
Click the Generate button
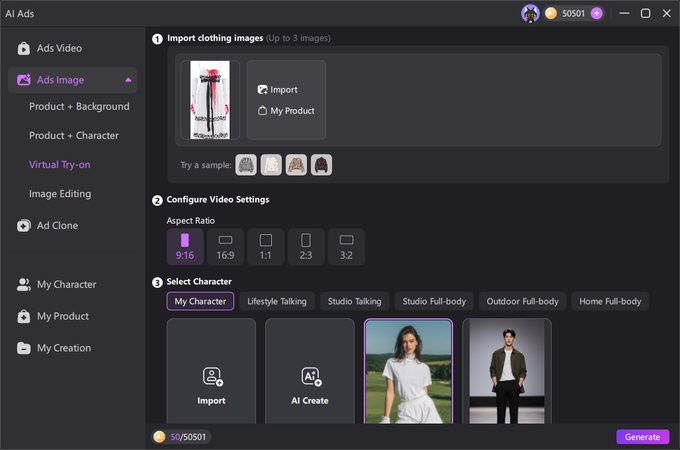click(x=642, y=437)
